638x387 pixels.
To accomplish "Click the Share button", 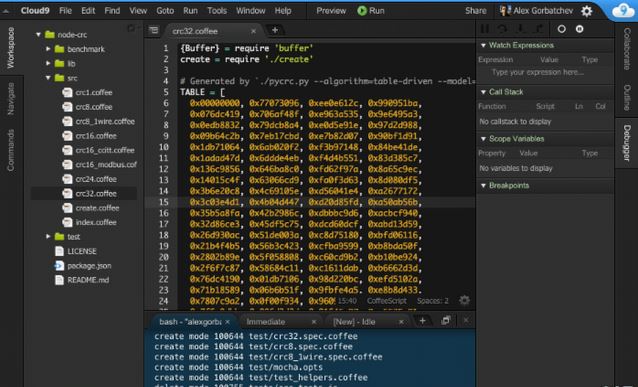I will pyautogui.click(x=475, y=11).
